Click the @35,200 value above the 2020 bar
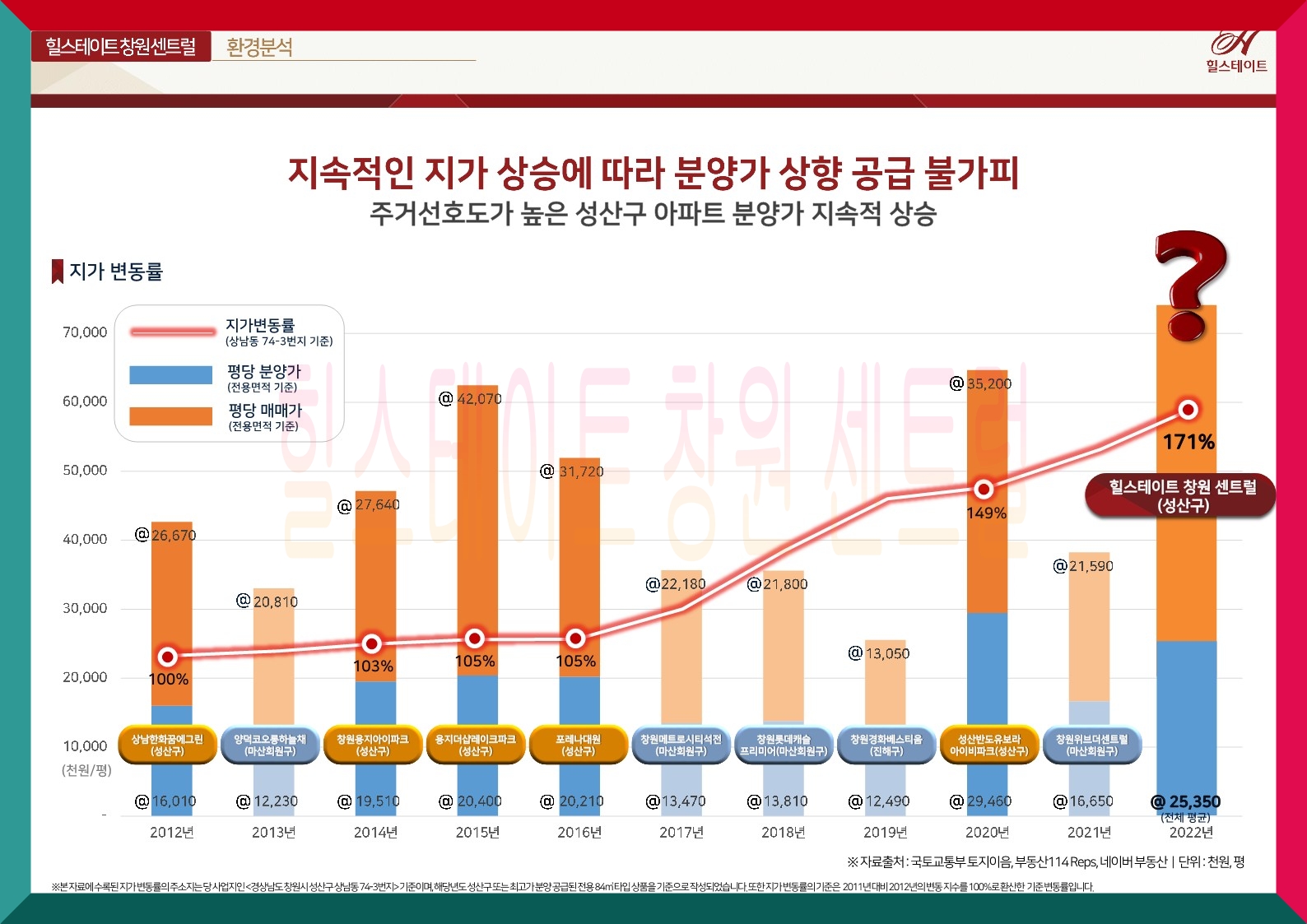The width and height of the screenshot is (1307, 924). point(981,383)
